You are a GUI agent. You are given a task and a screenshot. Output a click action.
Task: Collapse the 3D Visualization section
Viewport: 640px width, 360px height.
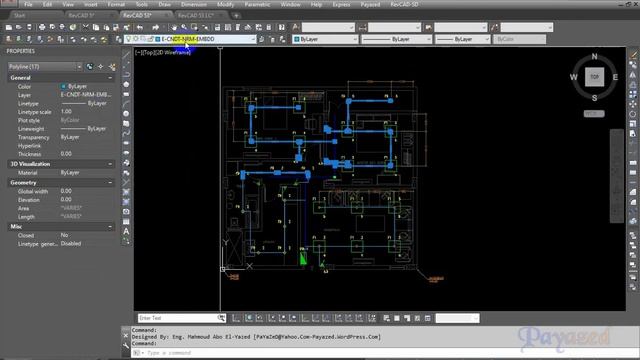[110, 164]
